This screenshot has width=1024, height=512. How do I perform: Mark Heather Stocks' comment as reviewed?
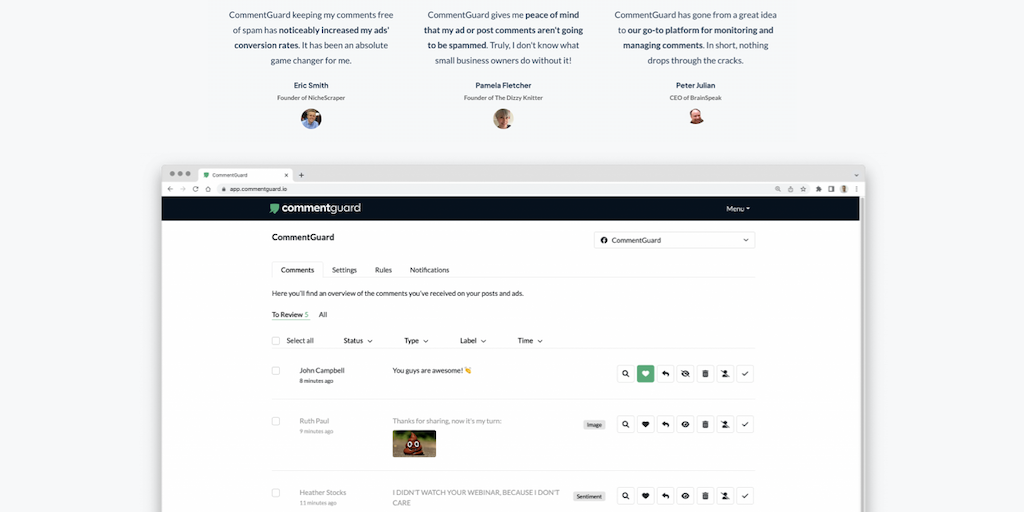(745, 496)
